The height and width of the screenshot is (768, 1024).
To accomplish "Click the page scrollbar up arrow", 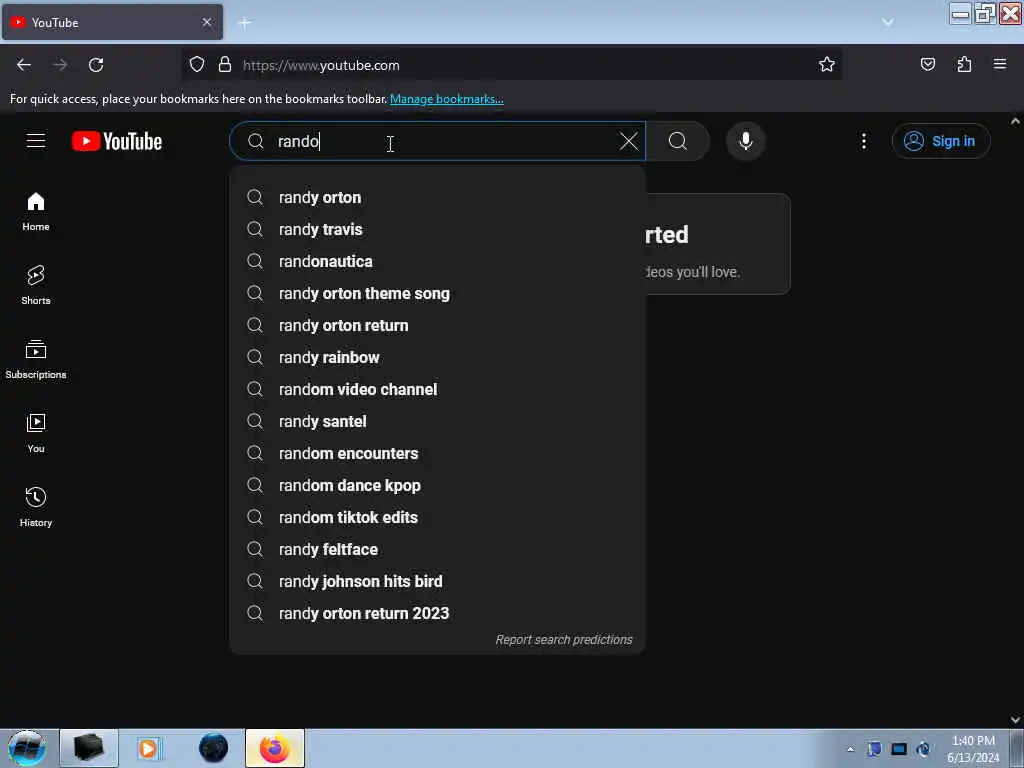I will click(x=1016, y=121).
